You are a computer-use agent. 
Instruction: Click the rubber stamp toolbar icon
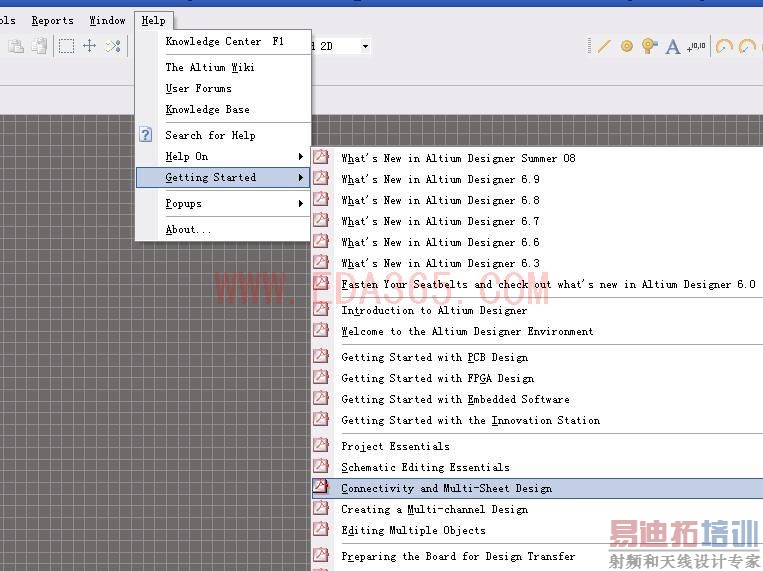pyautogui.click(x=39, y=46)
